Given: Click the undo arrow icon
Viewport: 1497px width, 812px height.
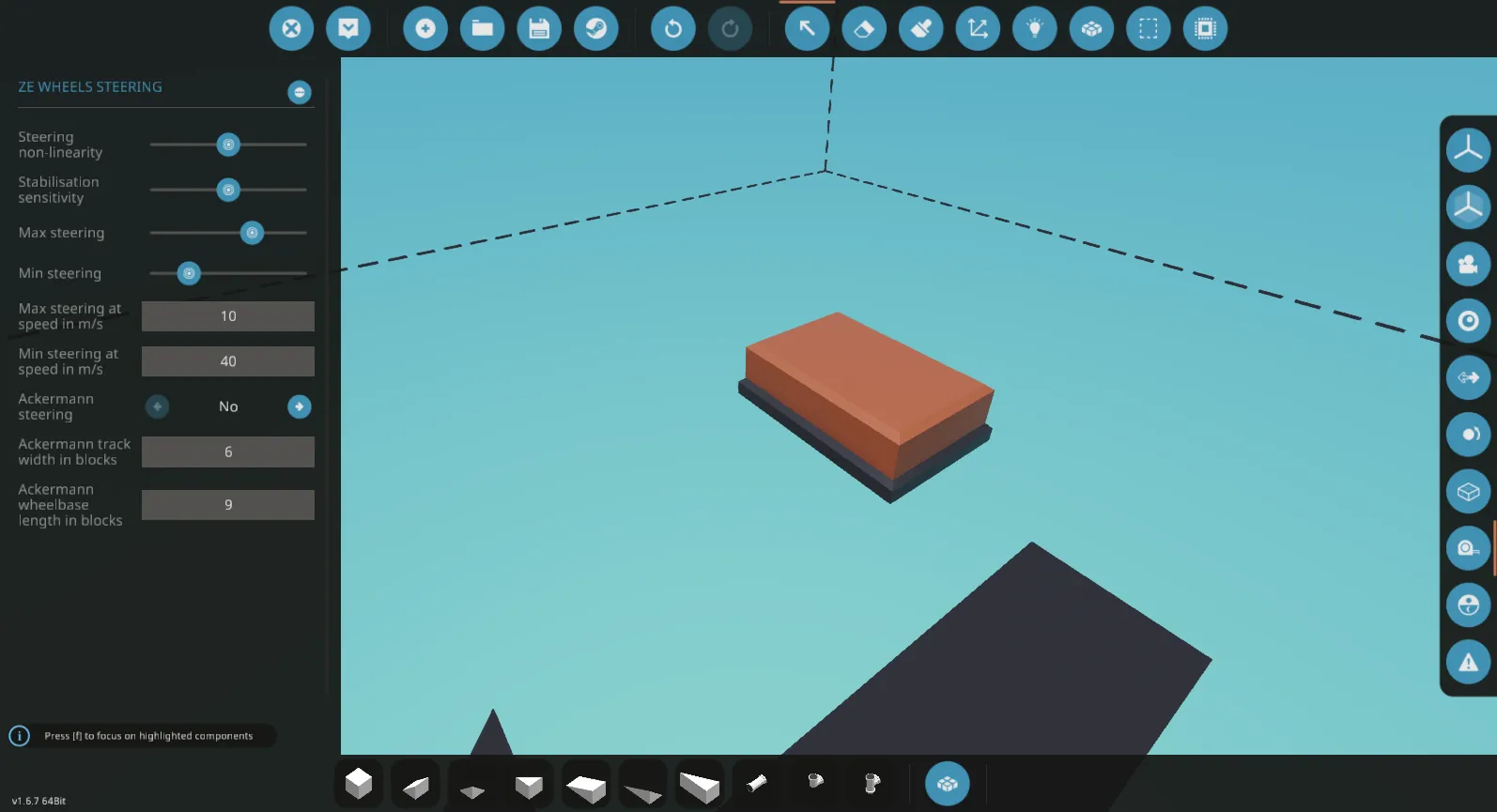Looking at the screenshot, I should pyautogui.click(x=672, y=28).
